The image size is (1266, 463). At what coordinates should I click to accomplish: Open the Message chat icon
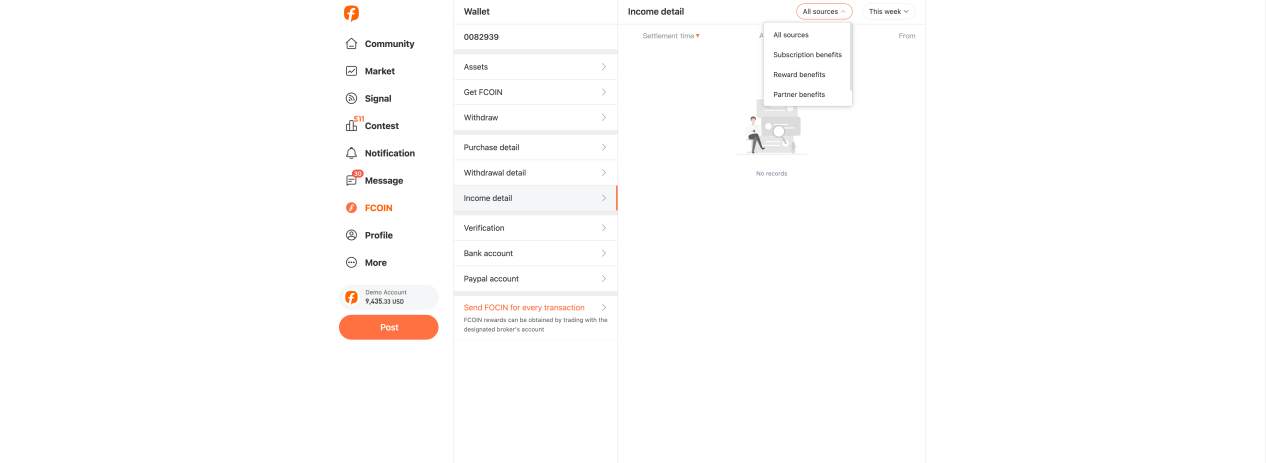coord(351,181)
